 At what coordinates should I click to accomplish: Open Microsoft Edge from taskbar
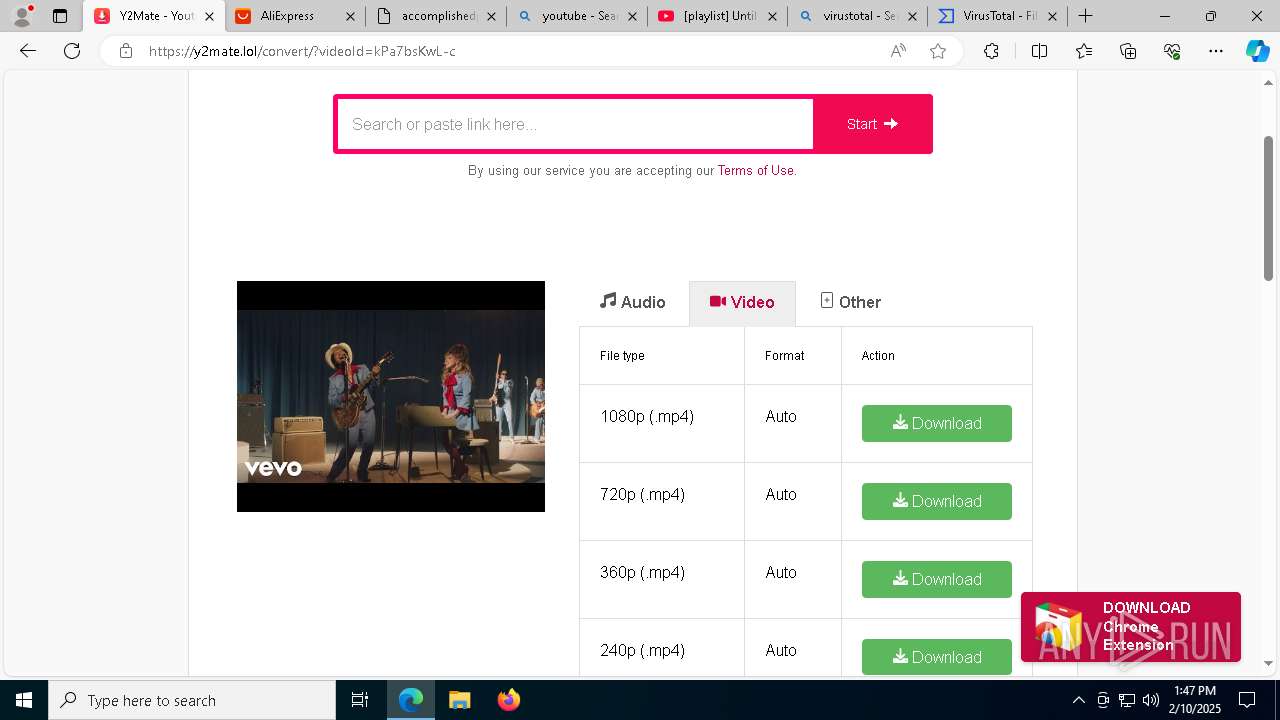[411, 700]
